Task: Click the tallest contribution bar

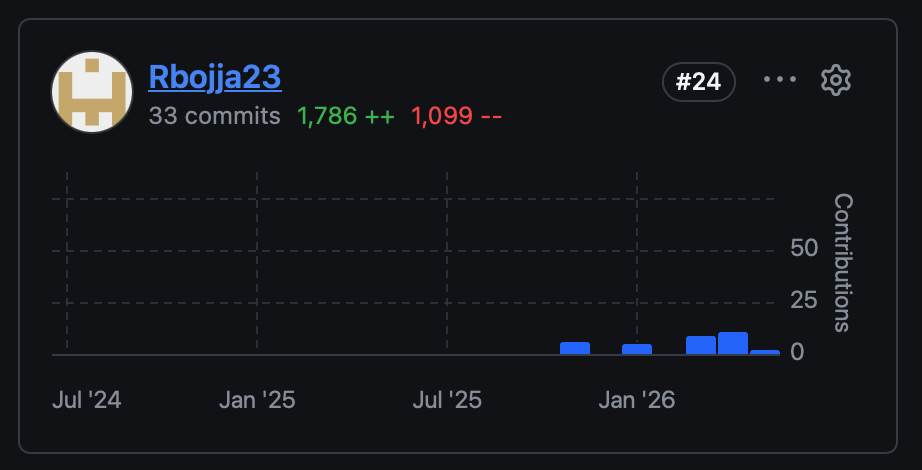Action: pos(733,344)
